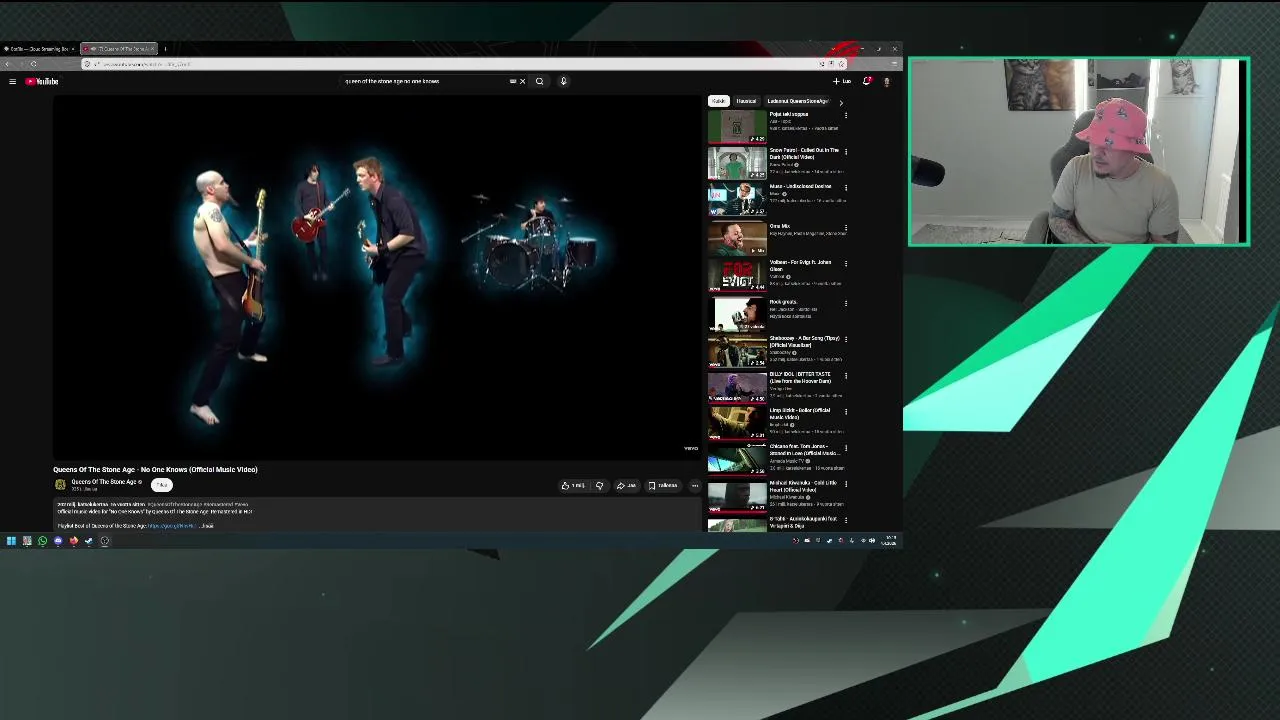Click the Luo create button
The height and width of the screenshot is (720, 1280).
click(842, 81)
